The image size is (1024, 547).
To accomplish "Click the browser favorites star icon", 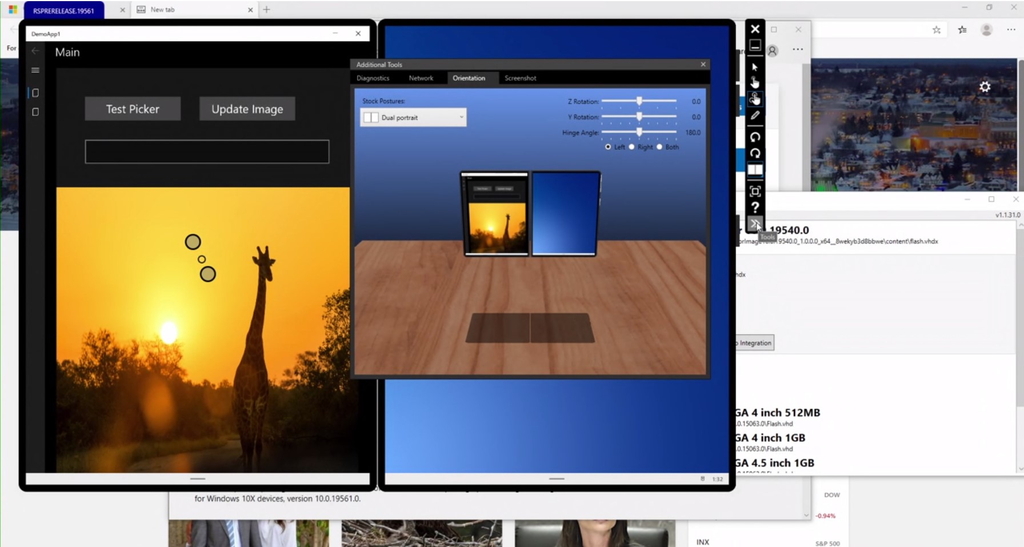I will pos(936,29).
